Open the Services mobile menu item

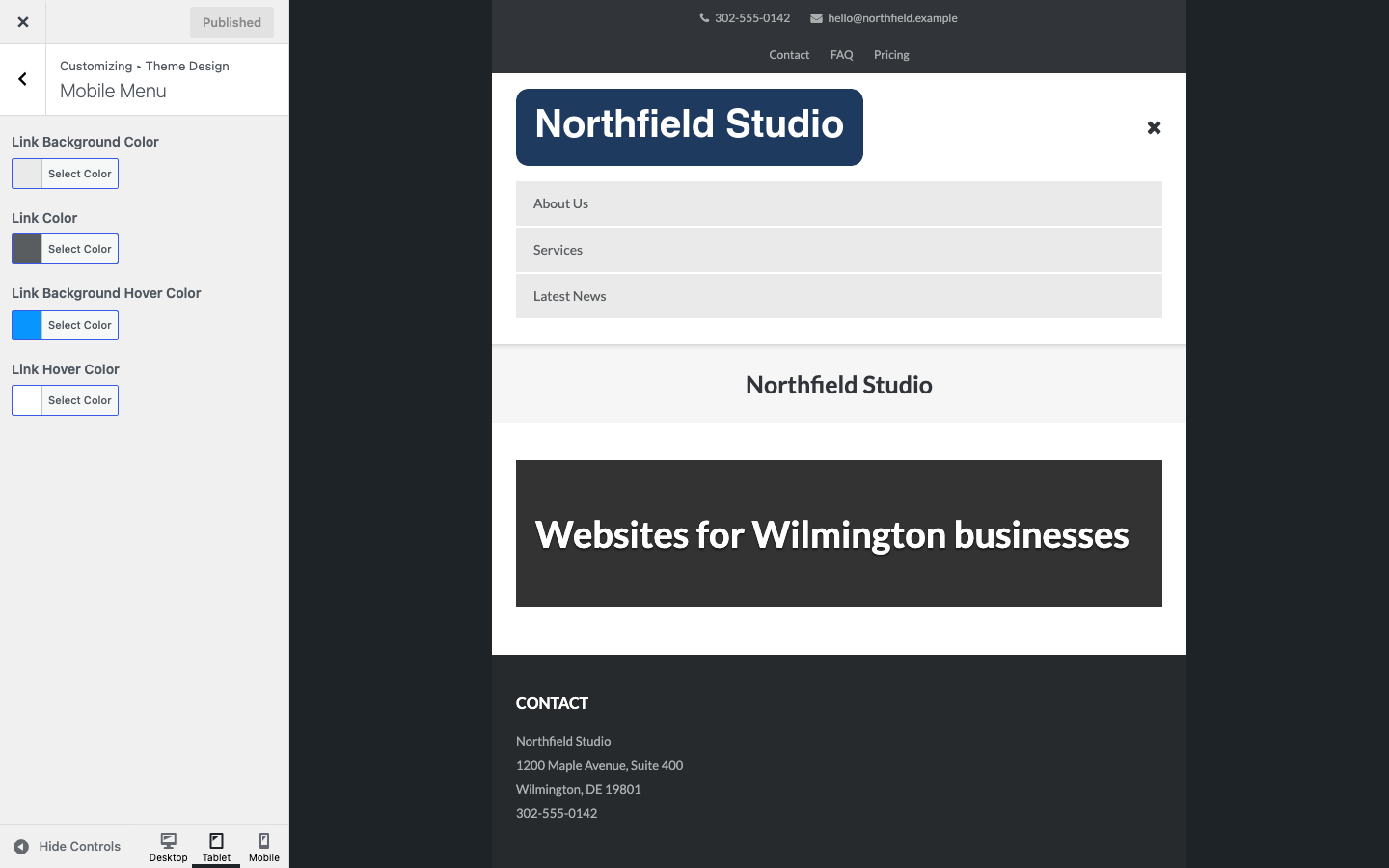click(839, 250)
